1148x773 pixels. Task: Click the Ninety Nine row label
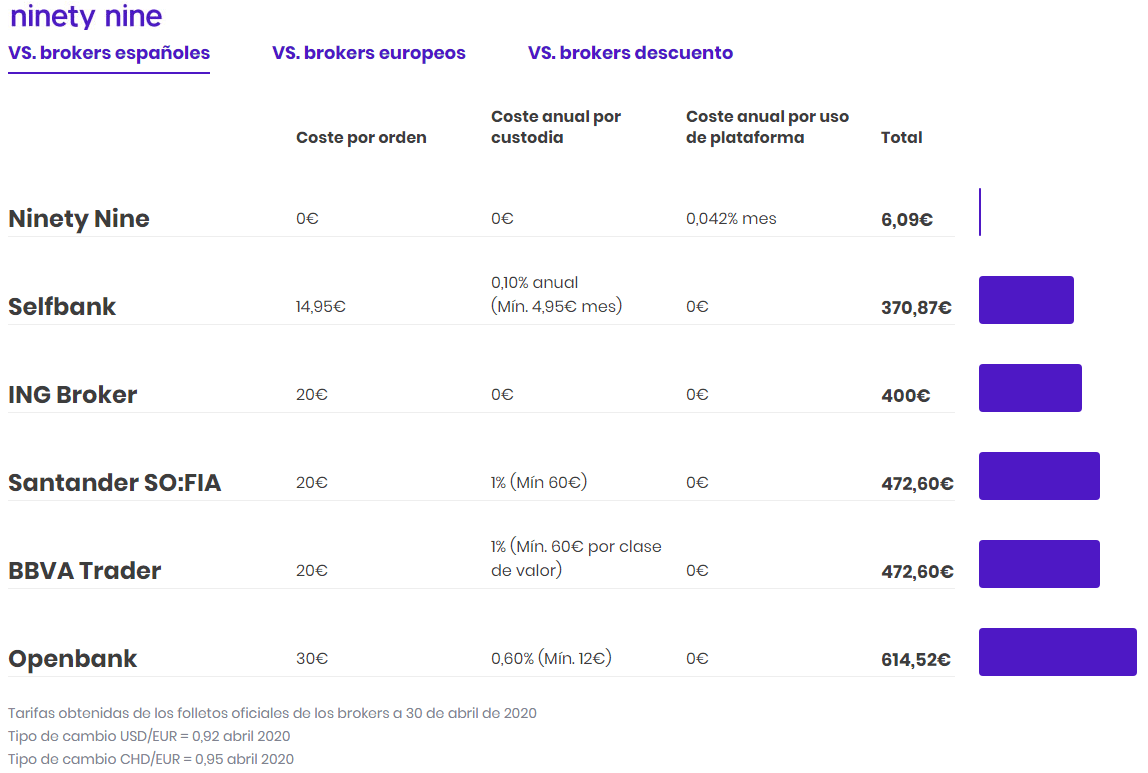79,218
